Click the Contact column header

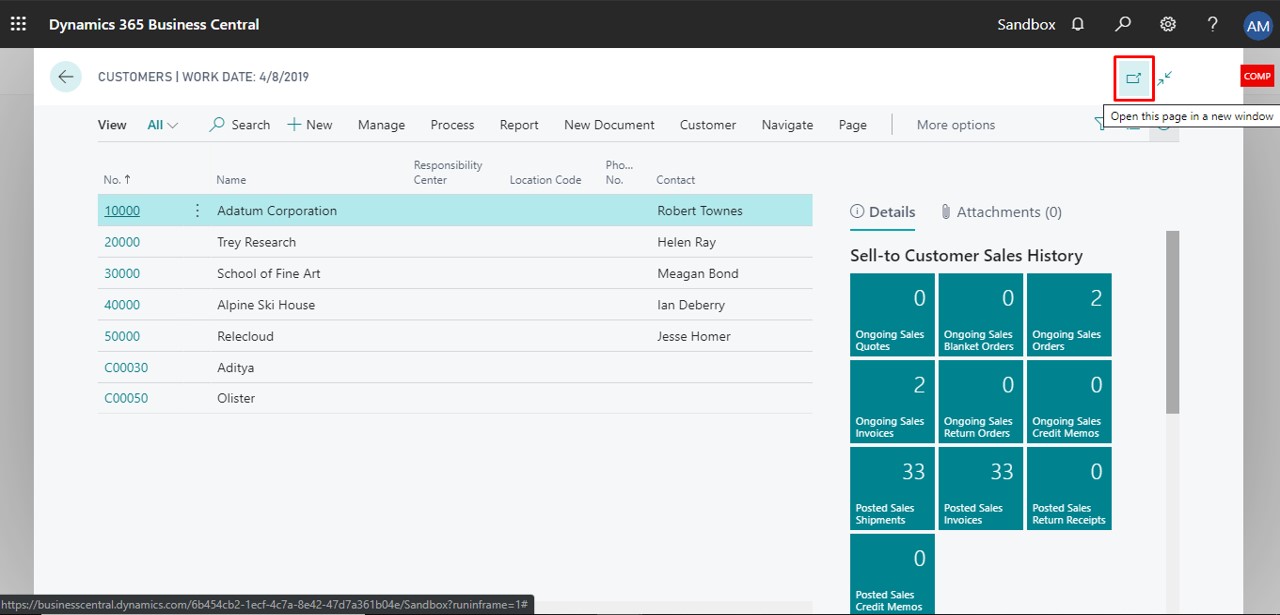tap(676, 180)
